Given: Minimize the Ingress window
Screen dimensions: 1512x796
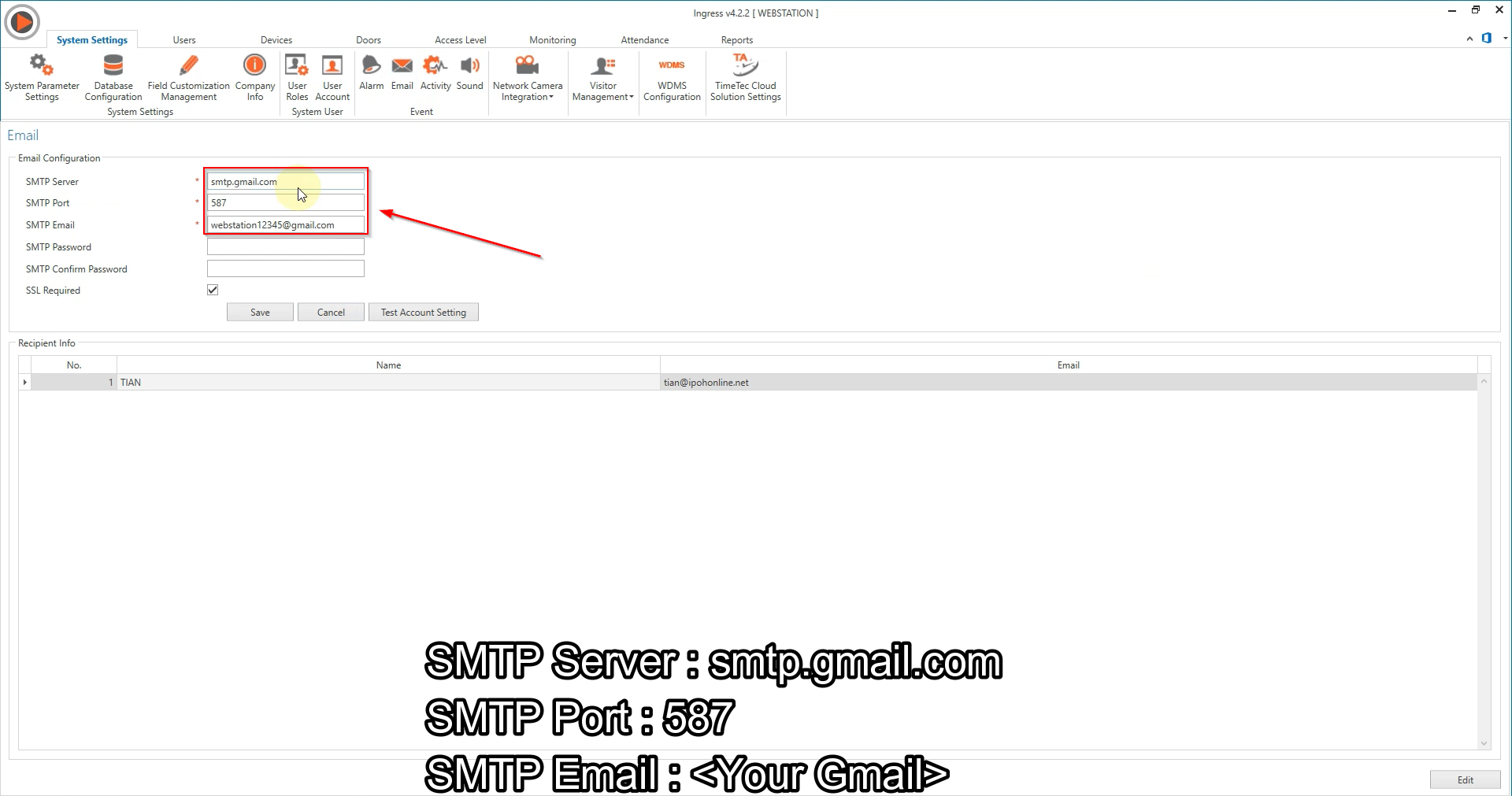Looking at the screenshot, I should click(1452, 10).
